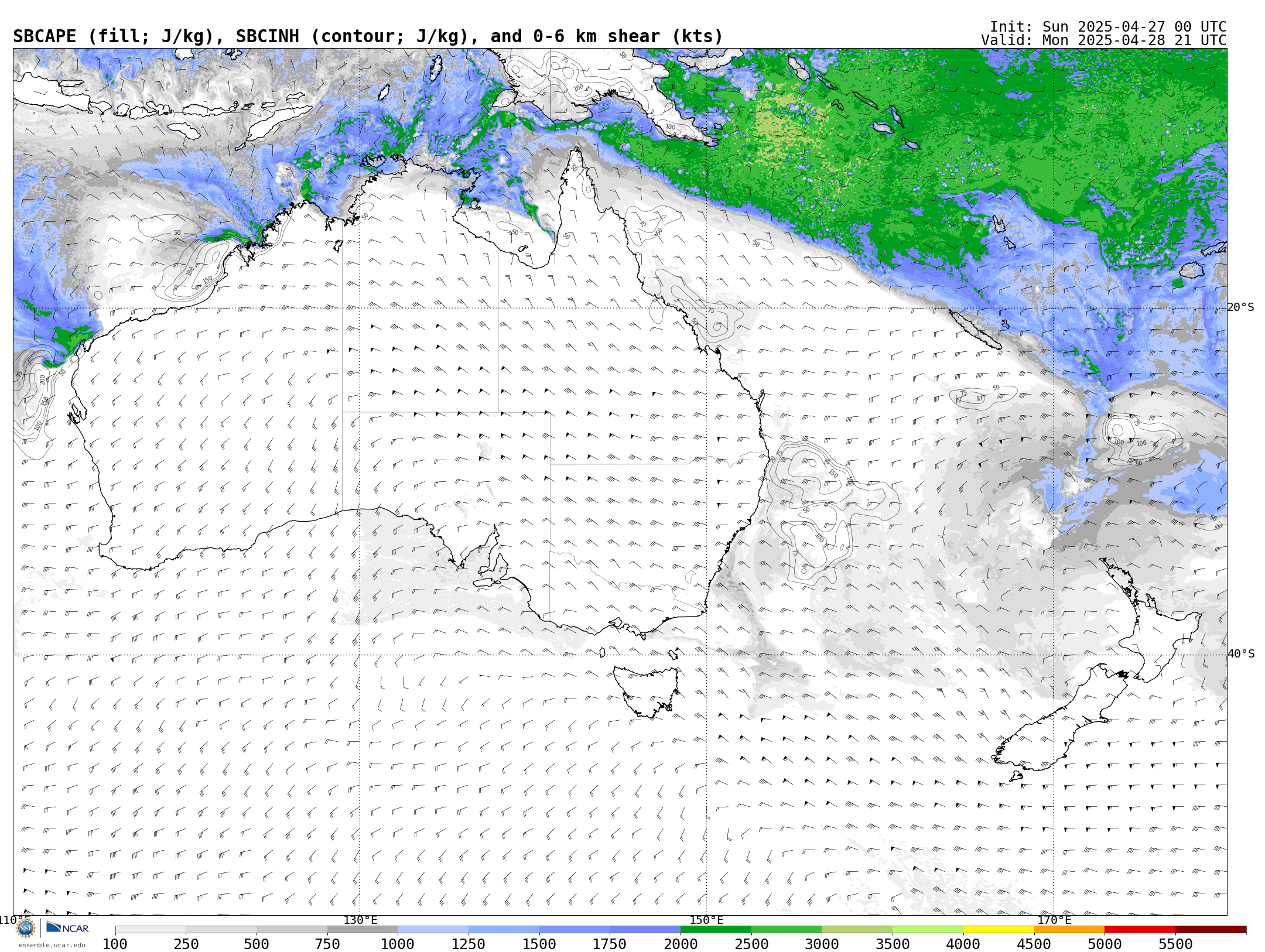This screenshot has height=952, width=1265.
Task: Click the olive 3000–3500 colorbar segment
Action: [x=857, y=930]
